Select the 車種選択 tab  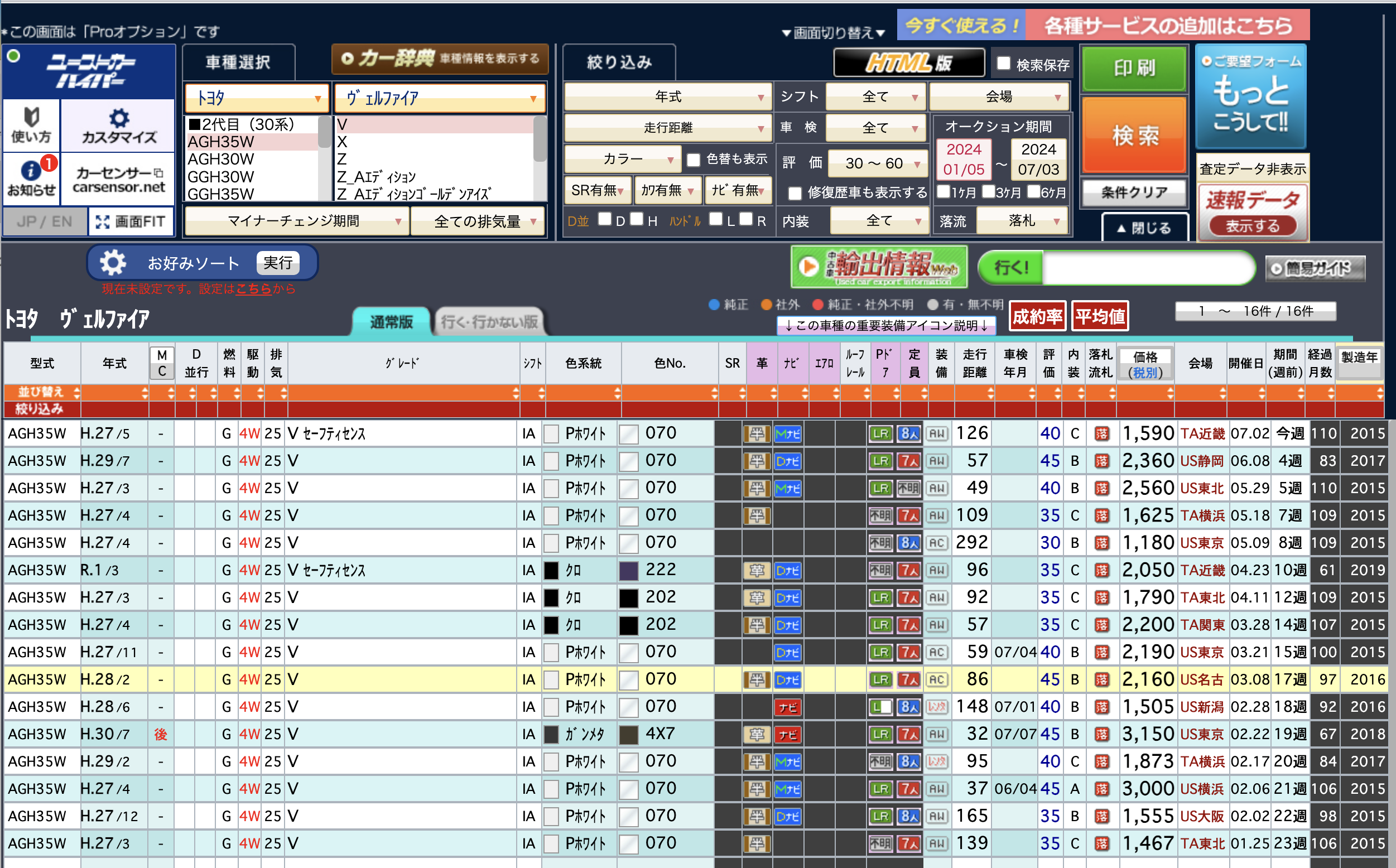click(x=238, y=62)
